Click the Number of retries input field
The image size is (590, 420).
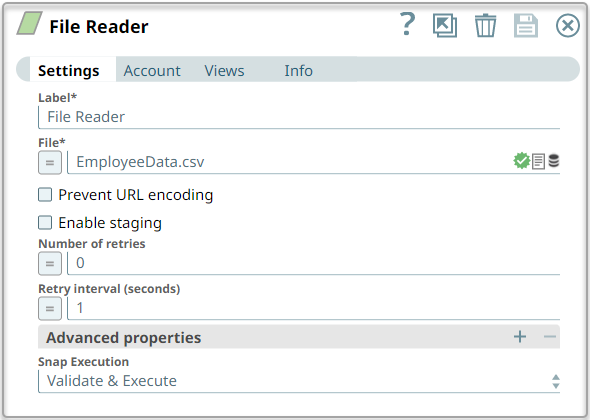pos(314,263)
